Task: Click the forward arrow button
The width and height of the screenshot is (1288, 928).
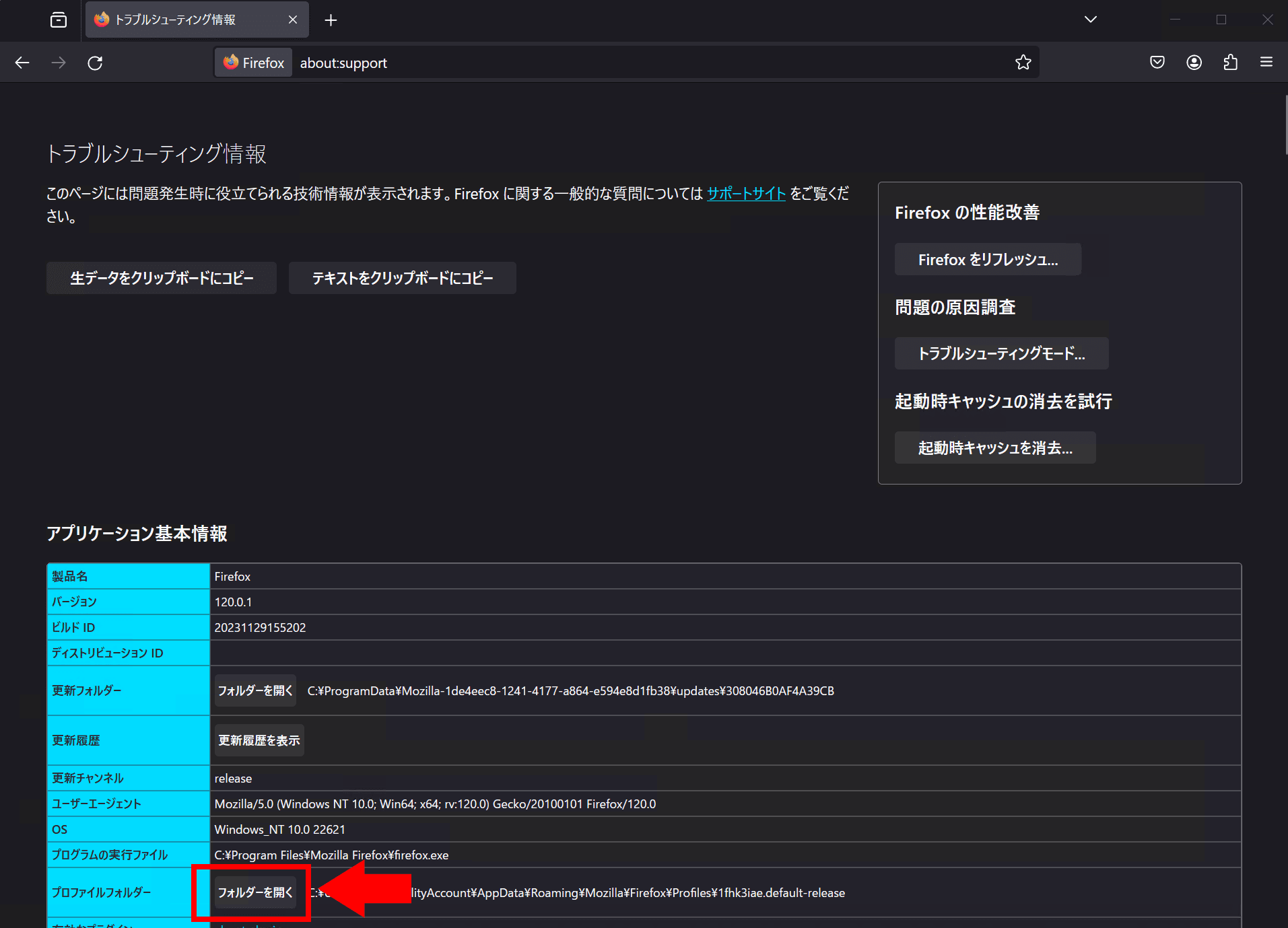Action: click(59, 63)
